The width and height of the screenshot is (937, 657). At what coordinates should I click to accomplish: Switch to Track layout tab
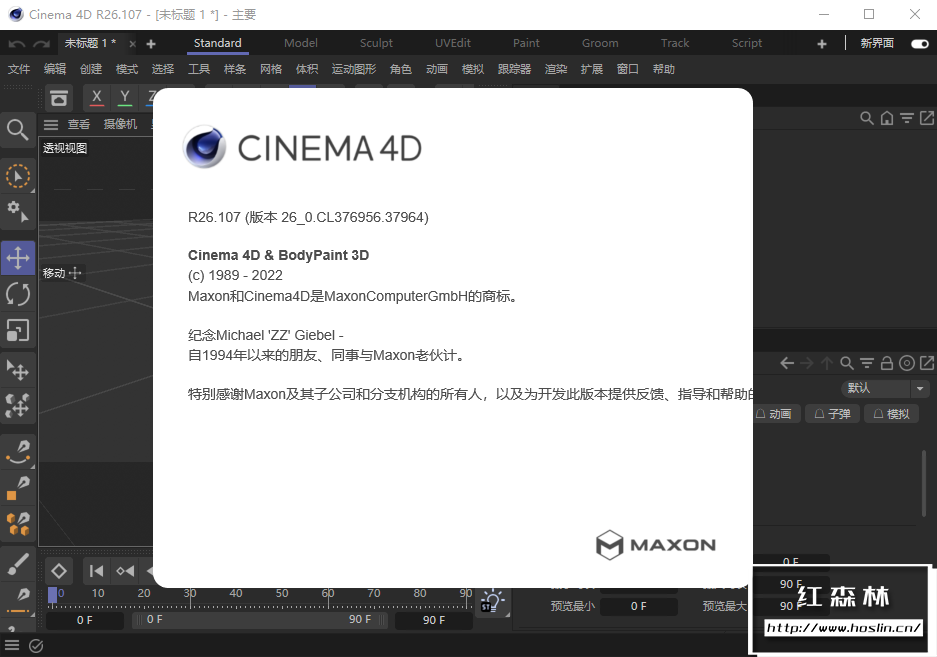click(675, 43)
